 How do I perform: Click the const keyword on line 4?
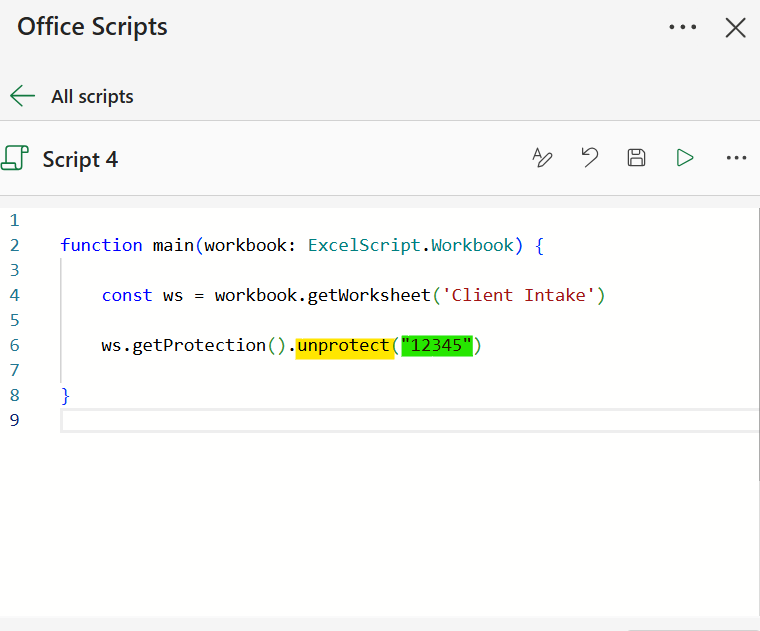tap(127, 295)
